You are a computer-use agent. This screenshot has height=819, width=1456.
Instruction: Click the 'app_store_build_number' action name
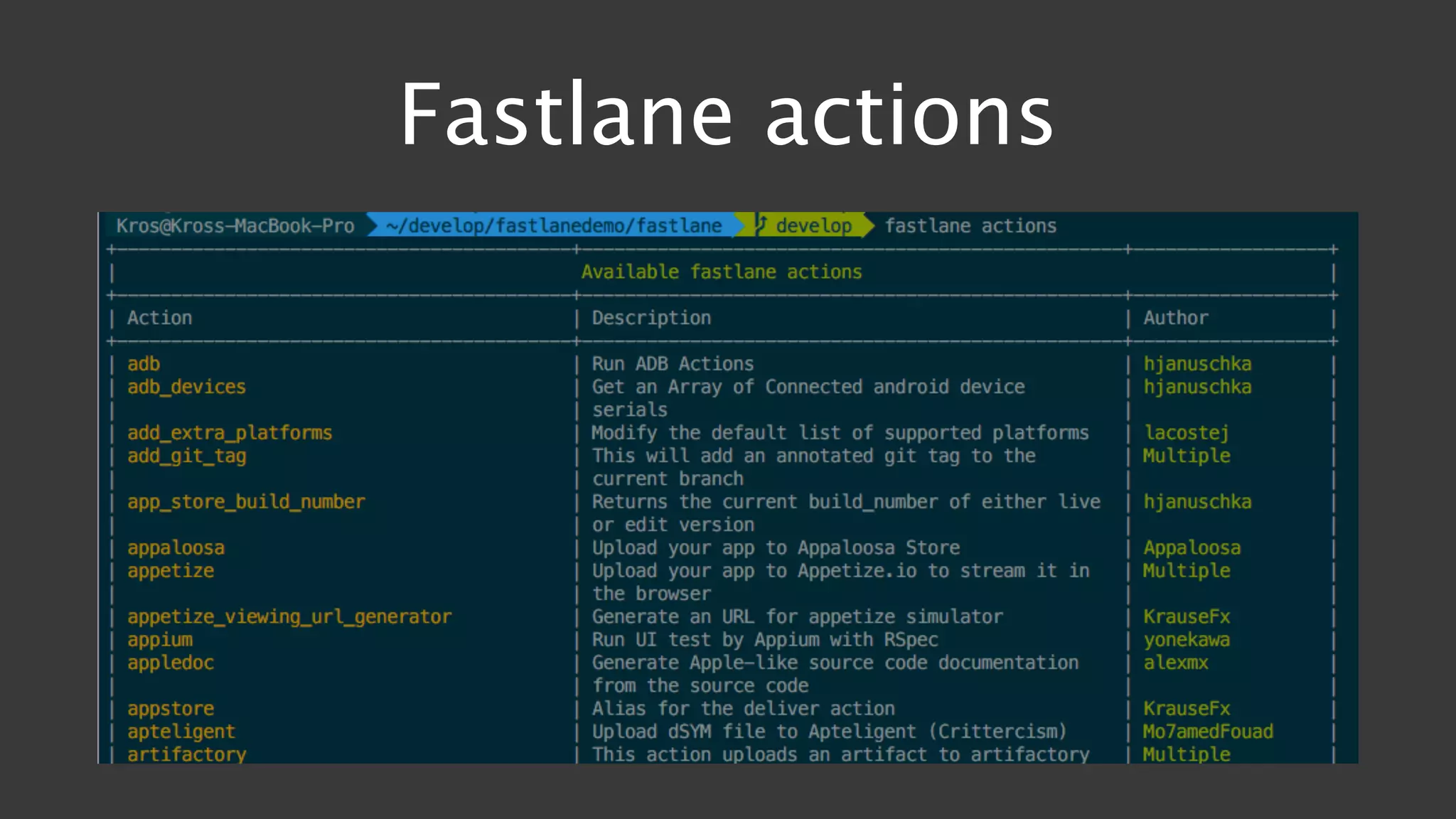(x=246, y=502)
